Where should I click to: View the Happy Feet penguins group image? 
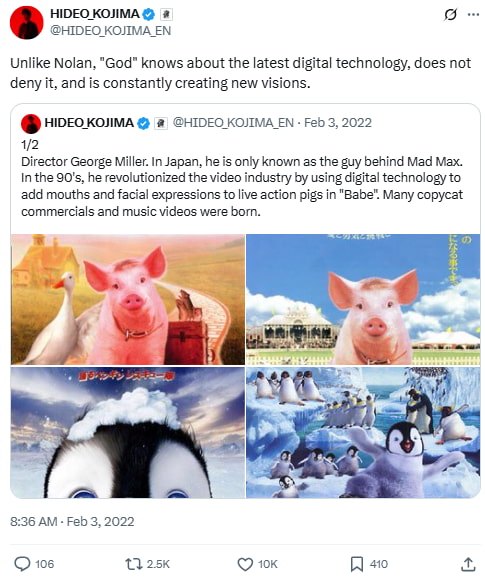(x=363, y=432)
